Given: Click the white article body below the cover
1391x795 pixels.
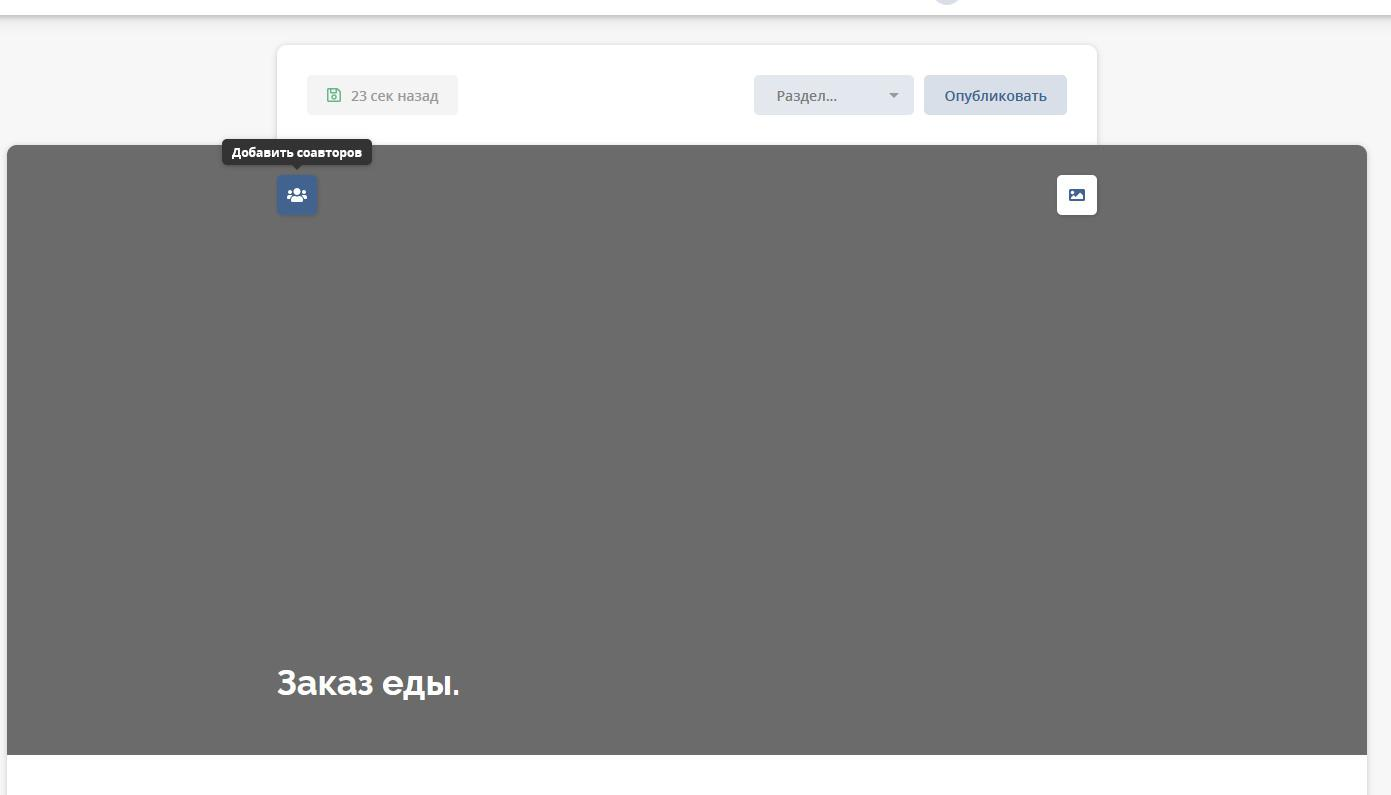Looking at the screenshot, I should click(687, 775).
